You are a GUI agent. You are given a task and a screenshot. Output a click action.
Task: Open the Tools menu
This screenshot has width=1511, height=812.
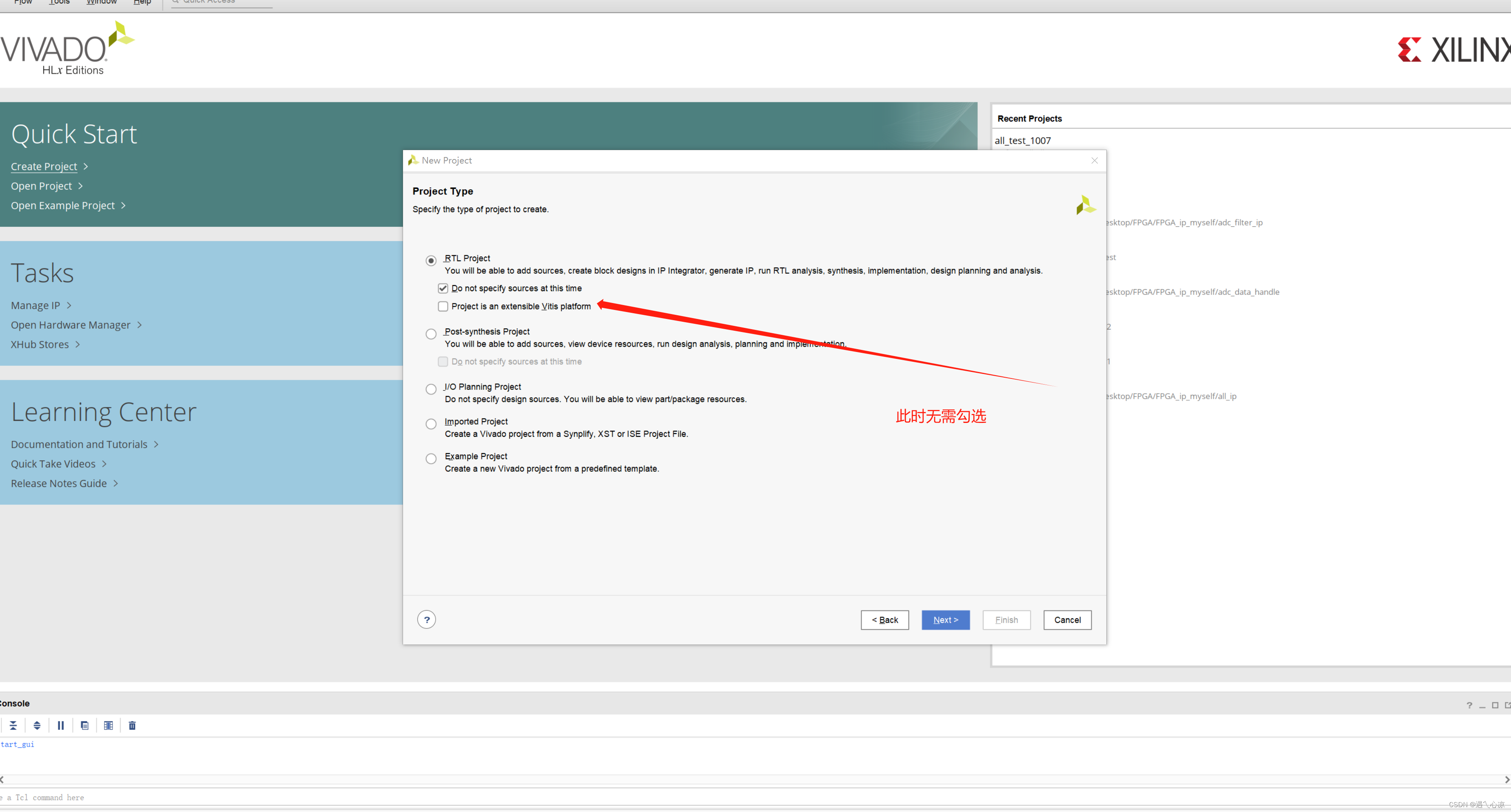click(x=59, y=2)
